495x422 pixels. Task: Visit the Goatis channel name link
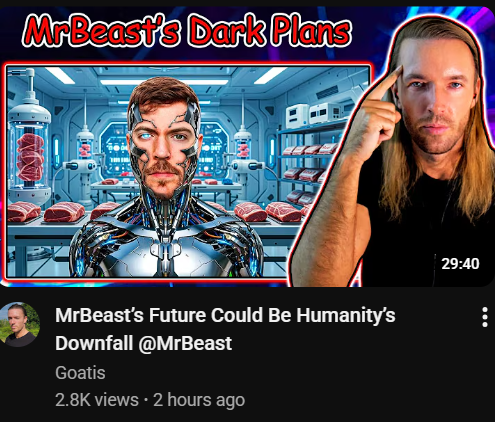pos(80,373)
